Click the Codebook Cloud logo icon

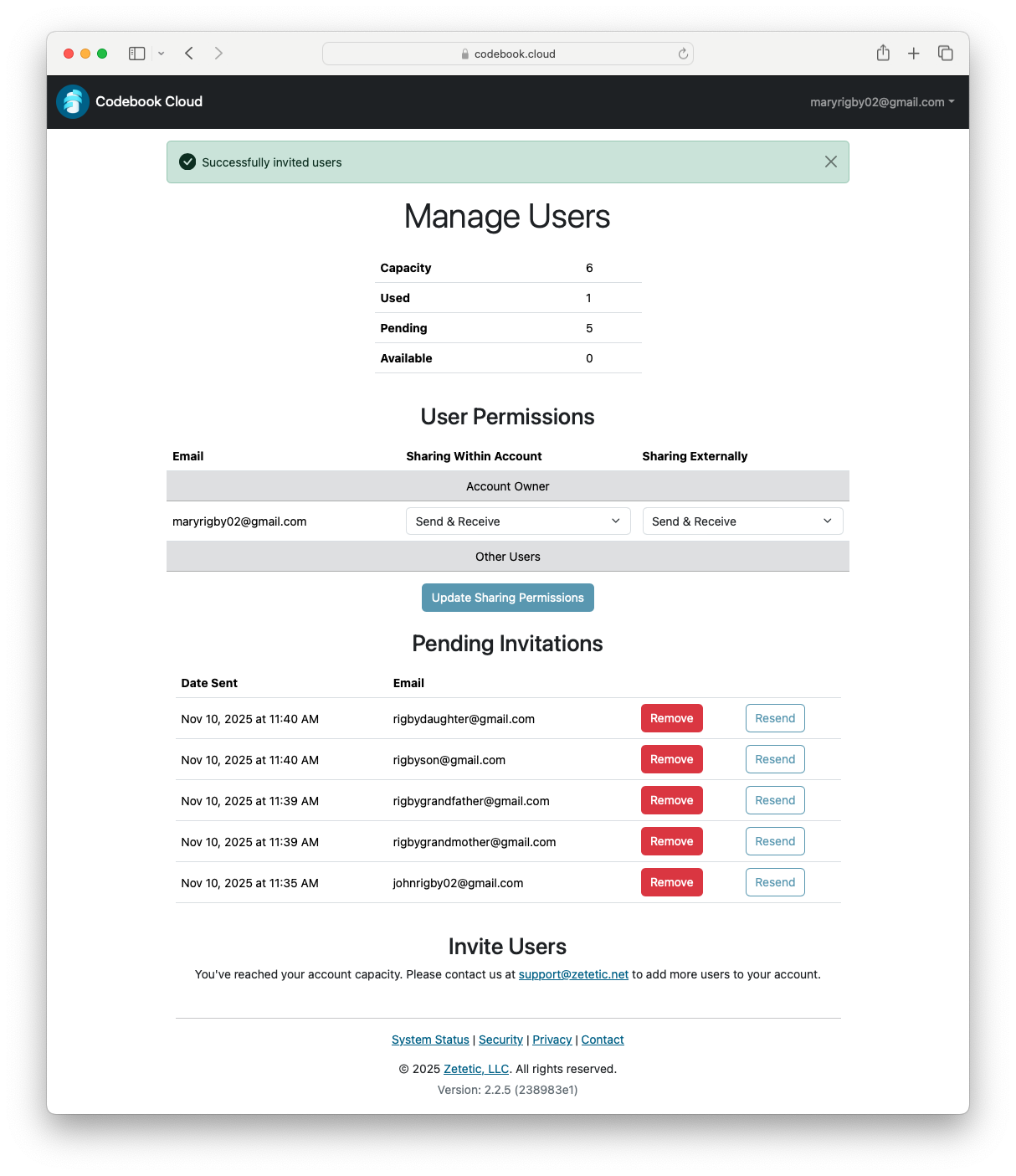tap(72, 101)
